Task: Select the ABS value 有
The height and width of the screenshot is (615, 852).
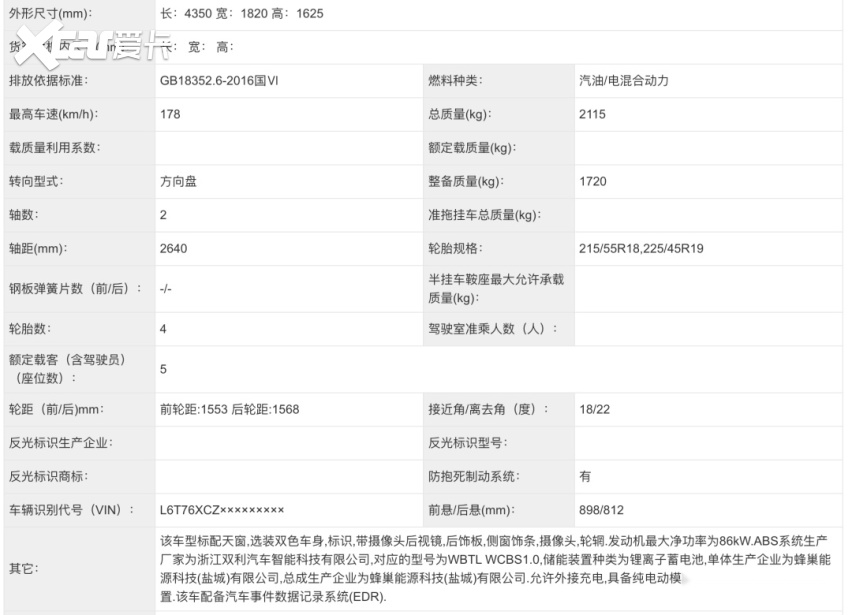Action: pyautogui.click(x=585, y=477)
